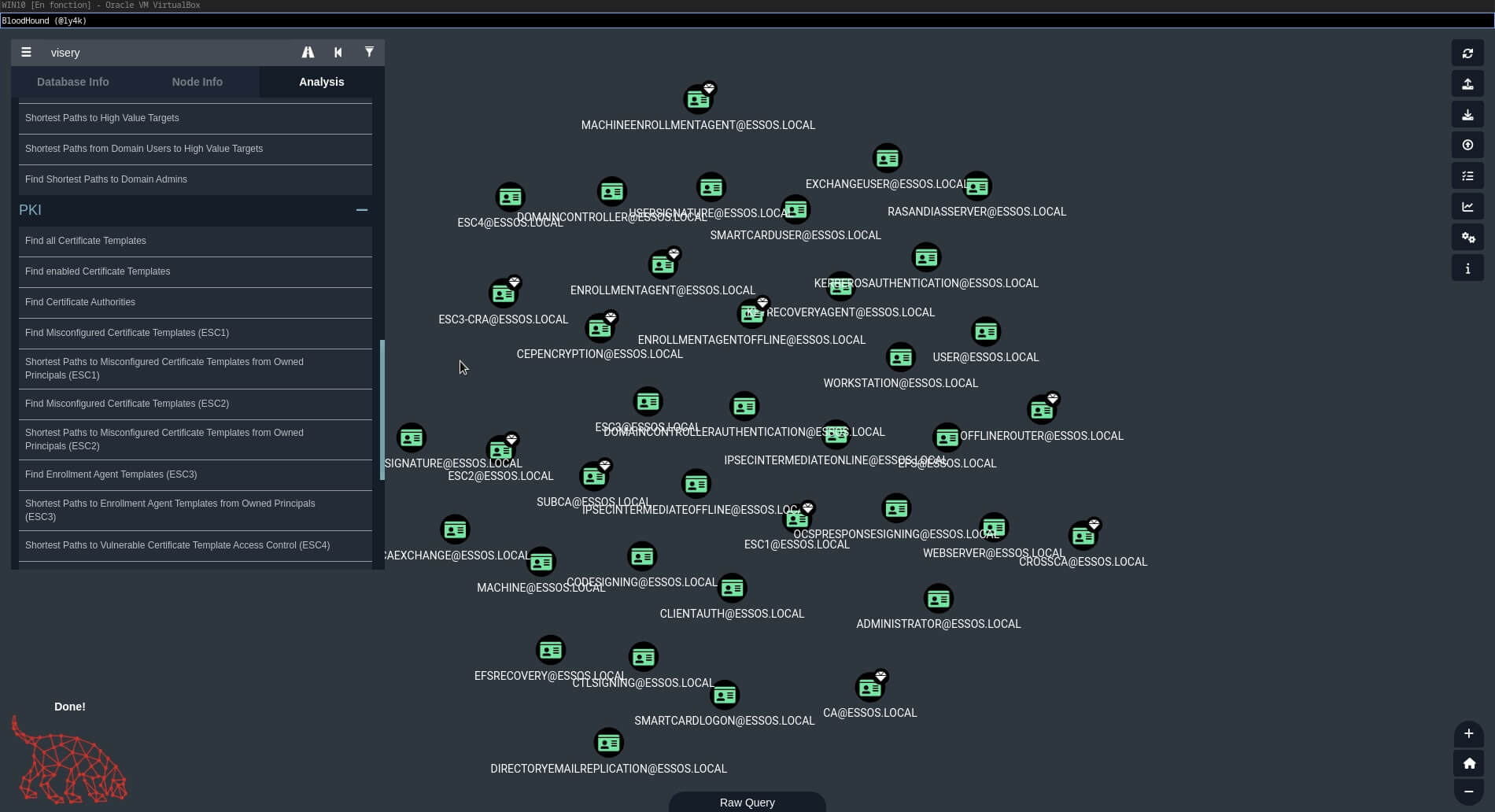Click the zoom out minus button
This screenshot has height=812, width=1495.
click(1468, 792)
